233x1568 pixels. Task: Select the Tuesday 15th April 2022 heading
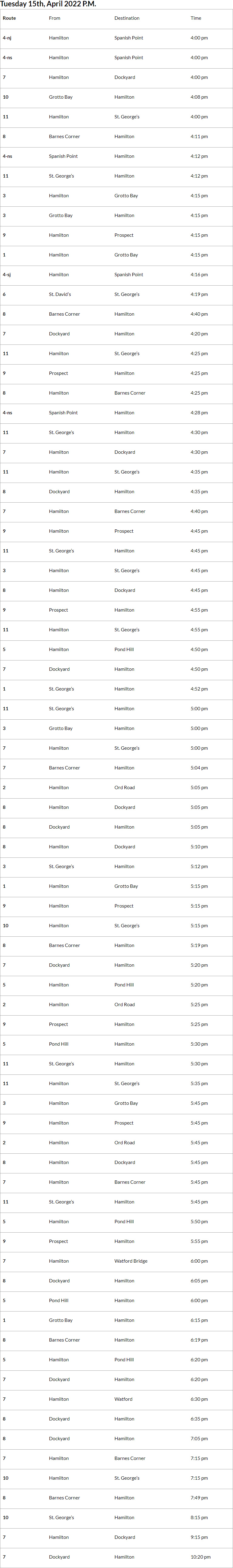coord(48,4)
